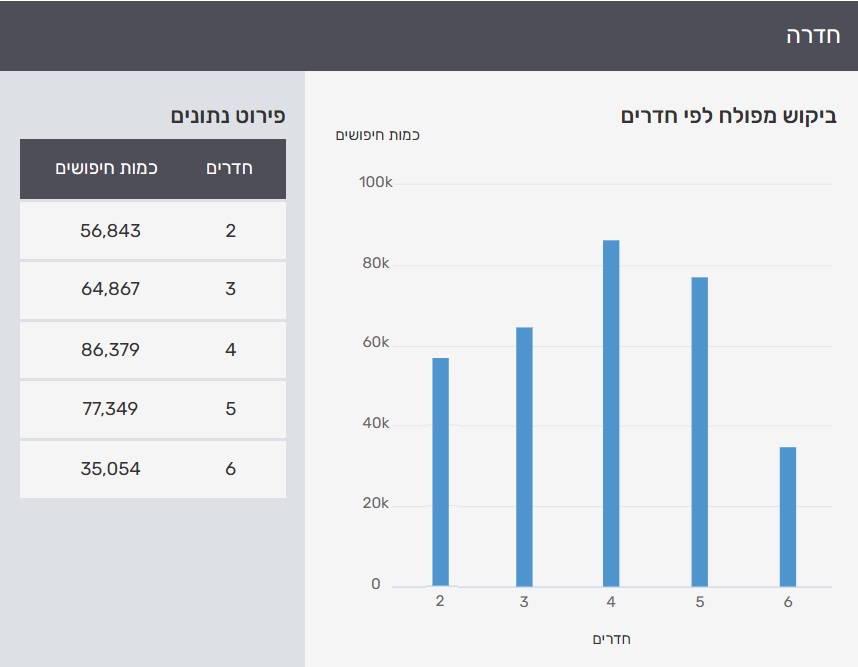Click the חדרה page title in header
The height and width of the screenshot is (667, 858).
811,36
